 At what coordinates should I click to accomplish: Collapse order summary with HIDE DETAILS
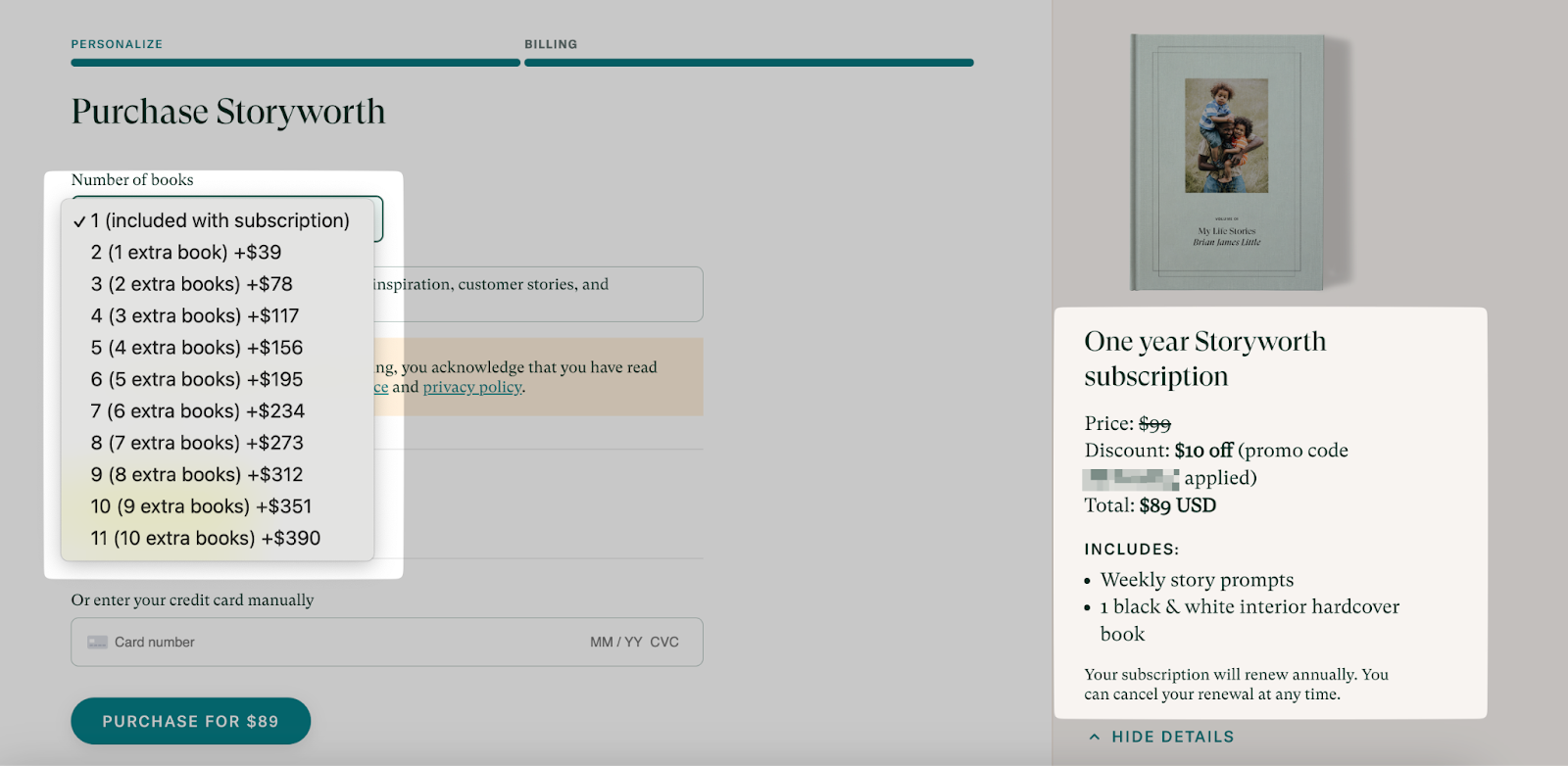(x=1172, y=737)
